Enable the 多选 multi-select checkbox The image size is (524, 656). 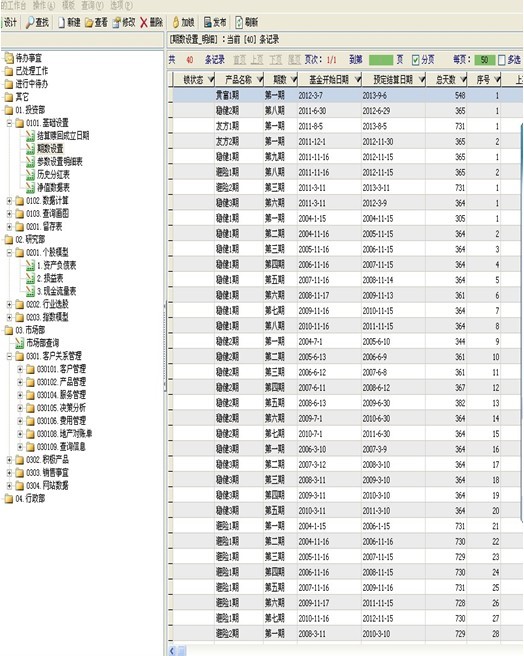click(x=502, y=60)
